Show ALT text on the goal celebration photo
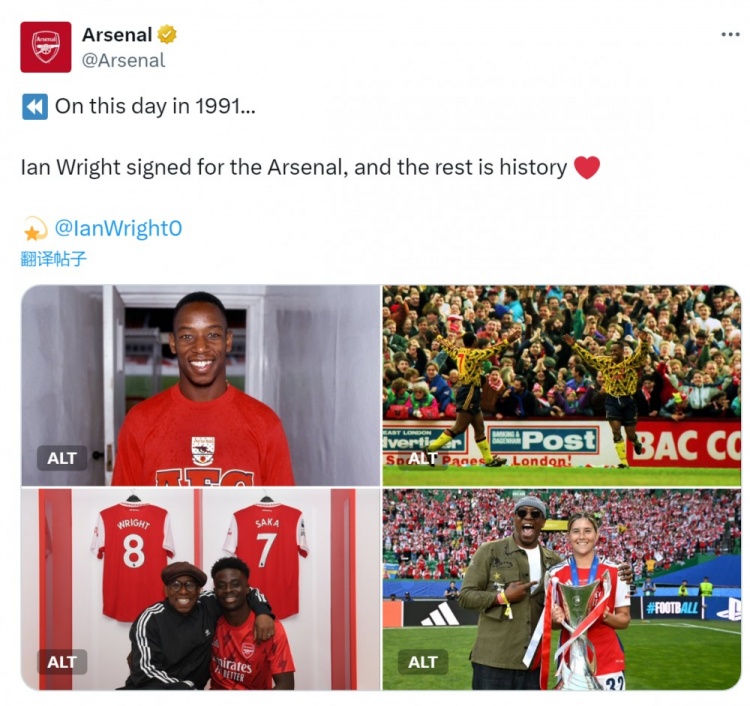Screen dimensions: 750x706 [423, 458]
